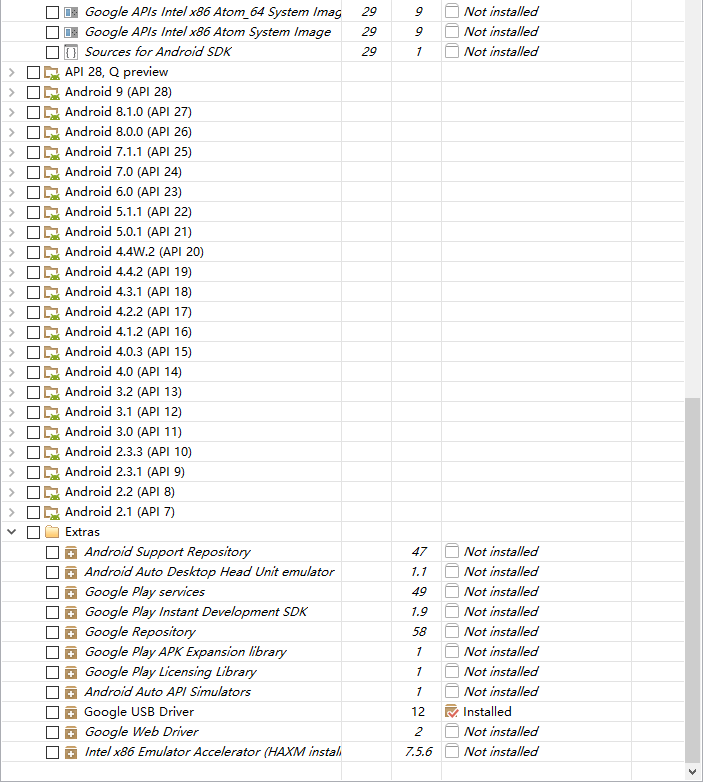Check the Google Play services checkbox
The image size is (703, 782).
[52, 592]
